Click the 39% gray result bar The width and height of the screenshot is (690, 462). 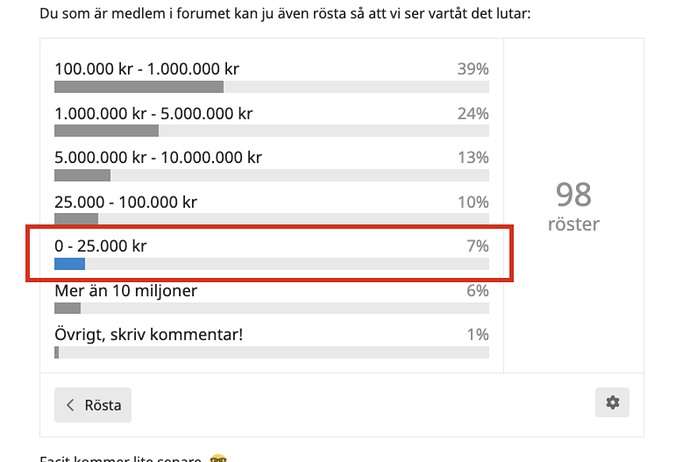coord(138,87)
